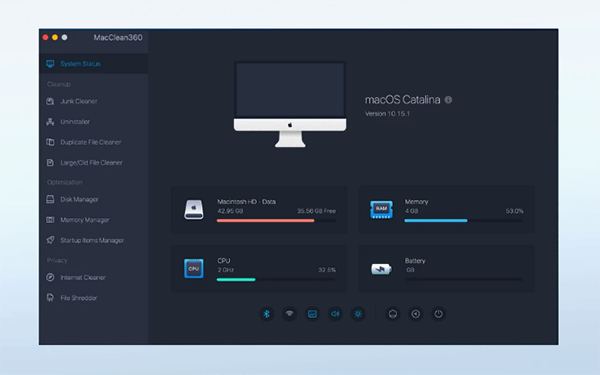
Task: Click the 2 GHz CPU value
Action: point(225,270)
